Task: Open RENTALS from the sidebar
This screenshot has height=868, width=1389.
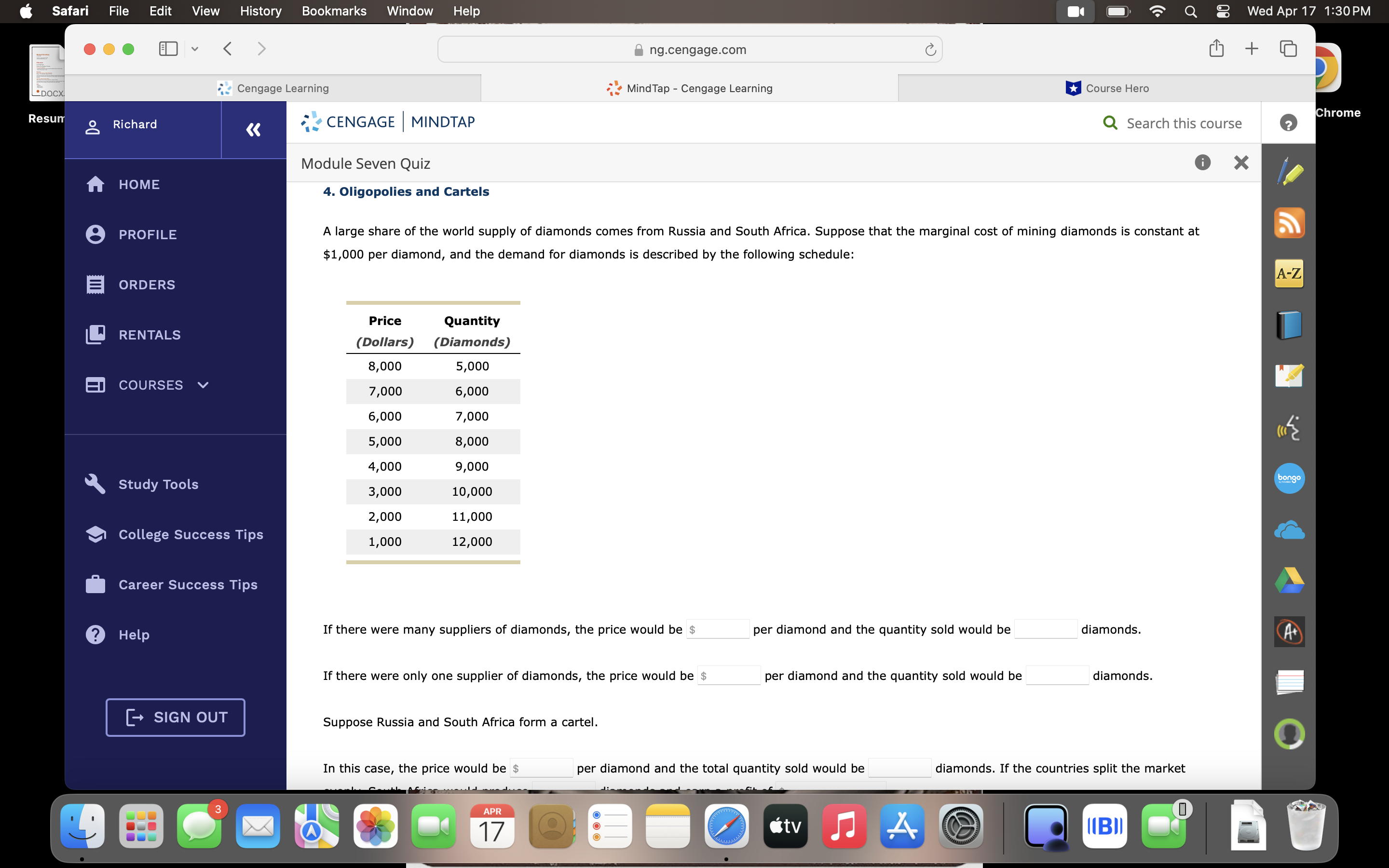Action: [x=149, y=335]
